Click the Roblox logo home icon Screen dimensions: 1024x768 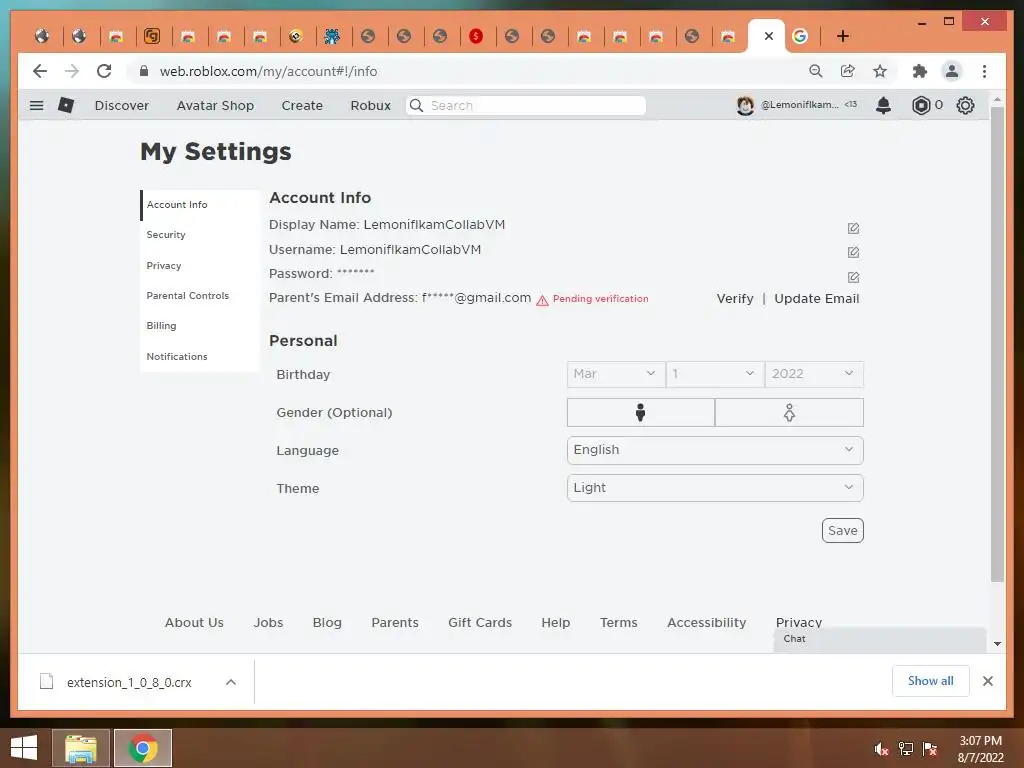[66, 105]
